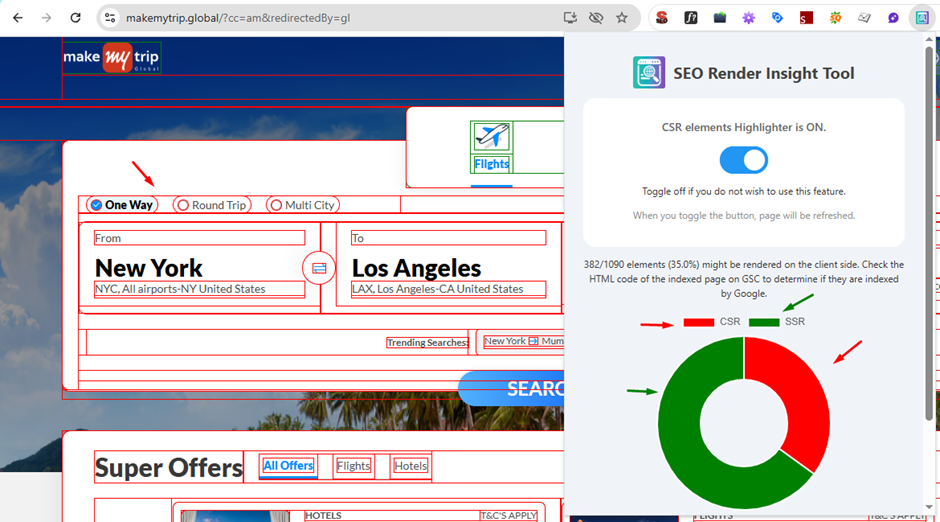Click the blue SEARCH button
This screenshot has width=940, height=522.
coord(511,388)
